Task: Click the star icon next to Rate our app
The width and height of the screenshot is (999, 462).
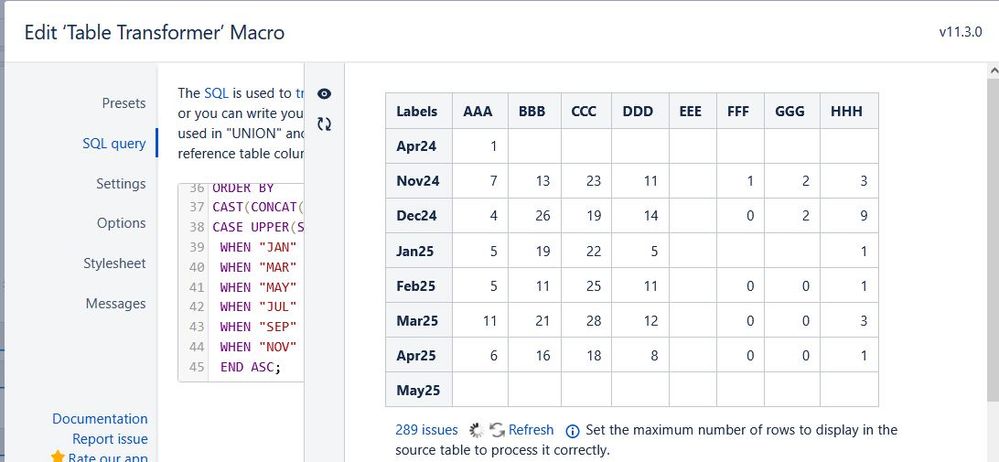Action: click(x=58, y=457)
